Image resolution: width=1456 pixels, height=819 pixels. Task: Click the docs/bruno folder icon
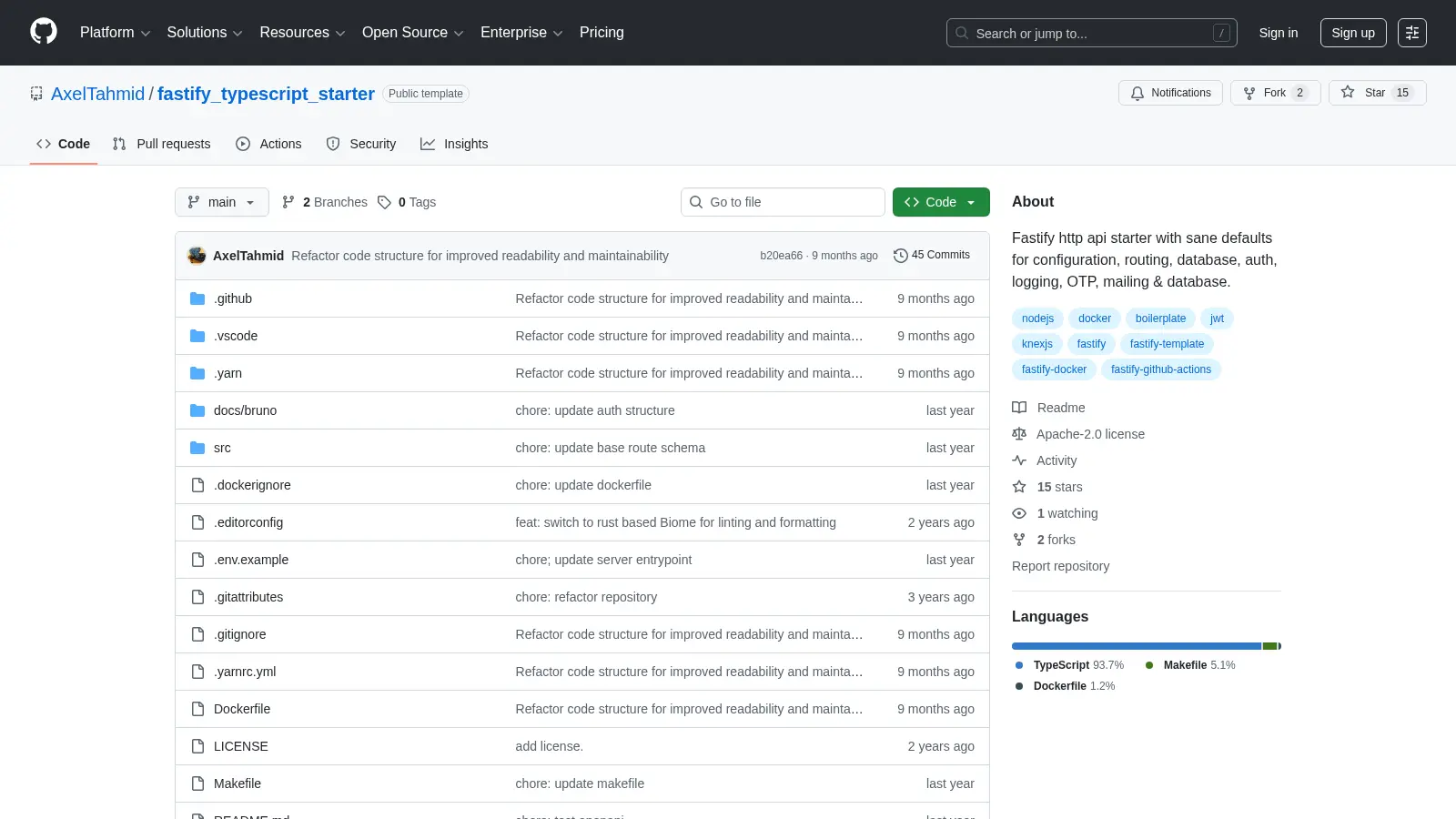tap(197, 410)
